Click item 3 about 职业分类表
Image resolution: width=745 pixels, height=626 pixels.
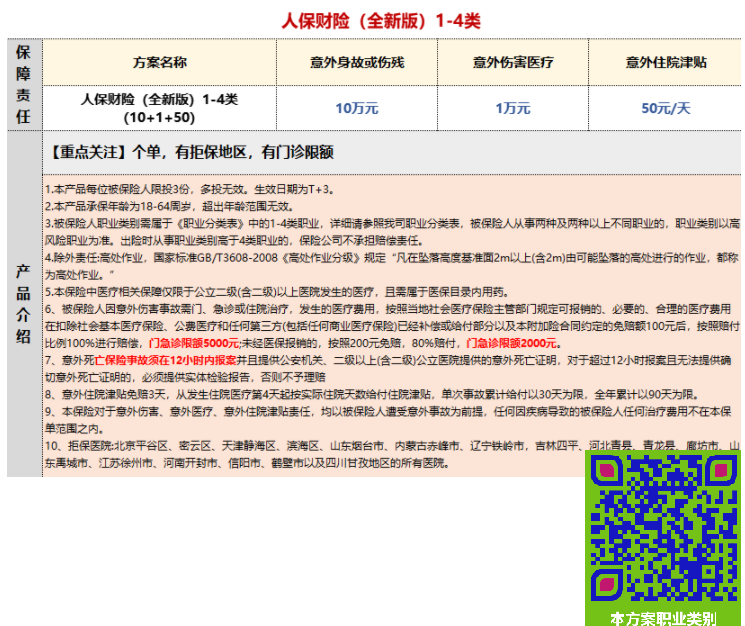click(392, 232)
